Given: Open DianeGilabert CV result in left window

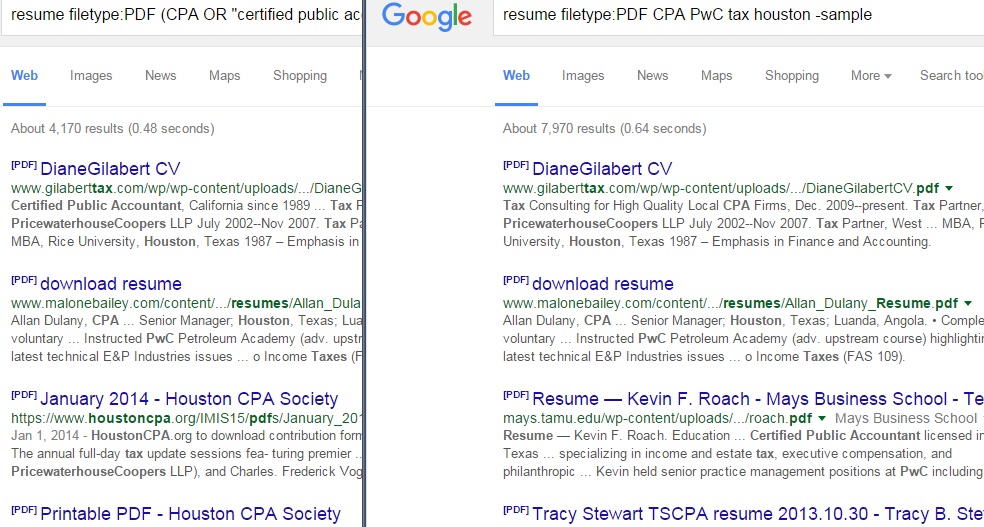Looking at the screenshot, I should click(110, 169).
